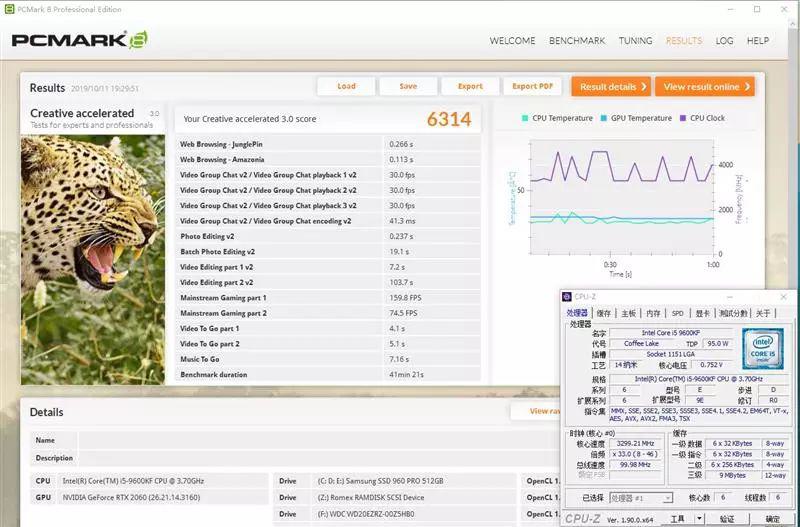Click the Web Browsing - JunglePin row
The width and height of the screenshot is (800, 527).
(328, 144)
